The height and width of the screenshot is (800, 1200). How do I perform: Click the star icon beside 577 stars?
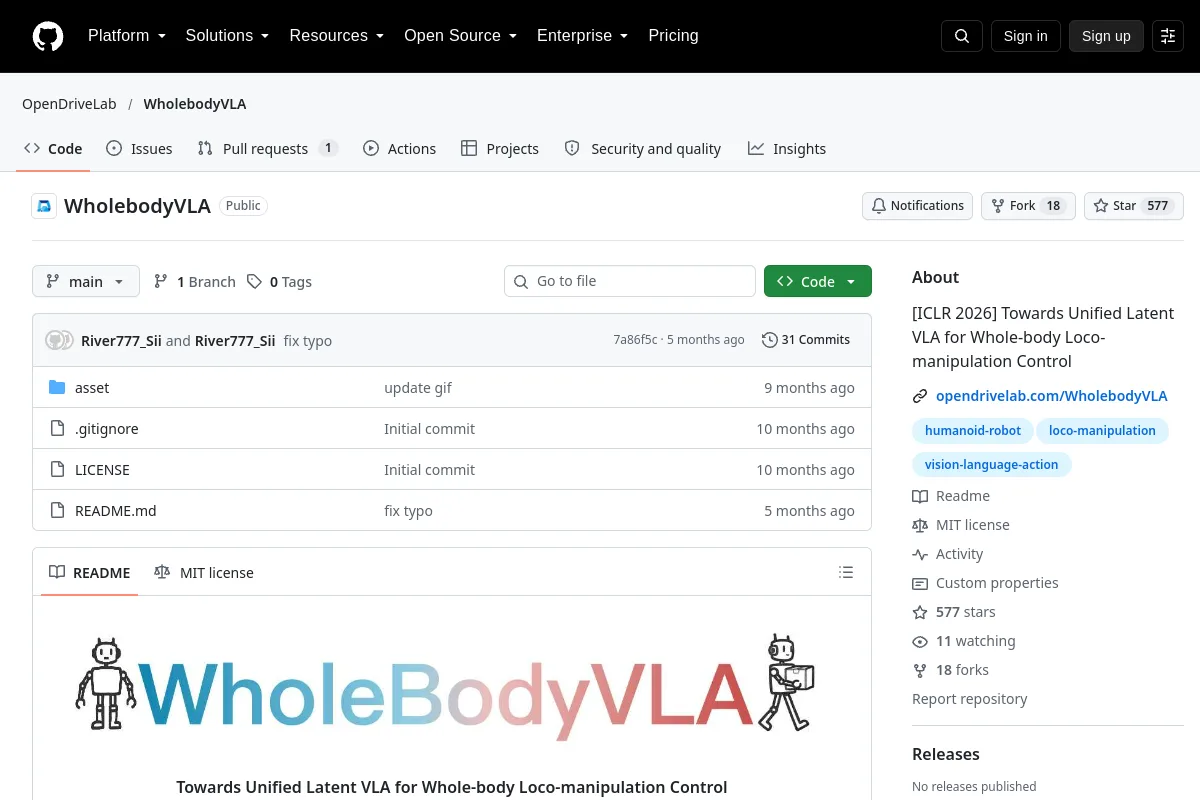pyautogui.click(x=920, y=613)
